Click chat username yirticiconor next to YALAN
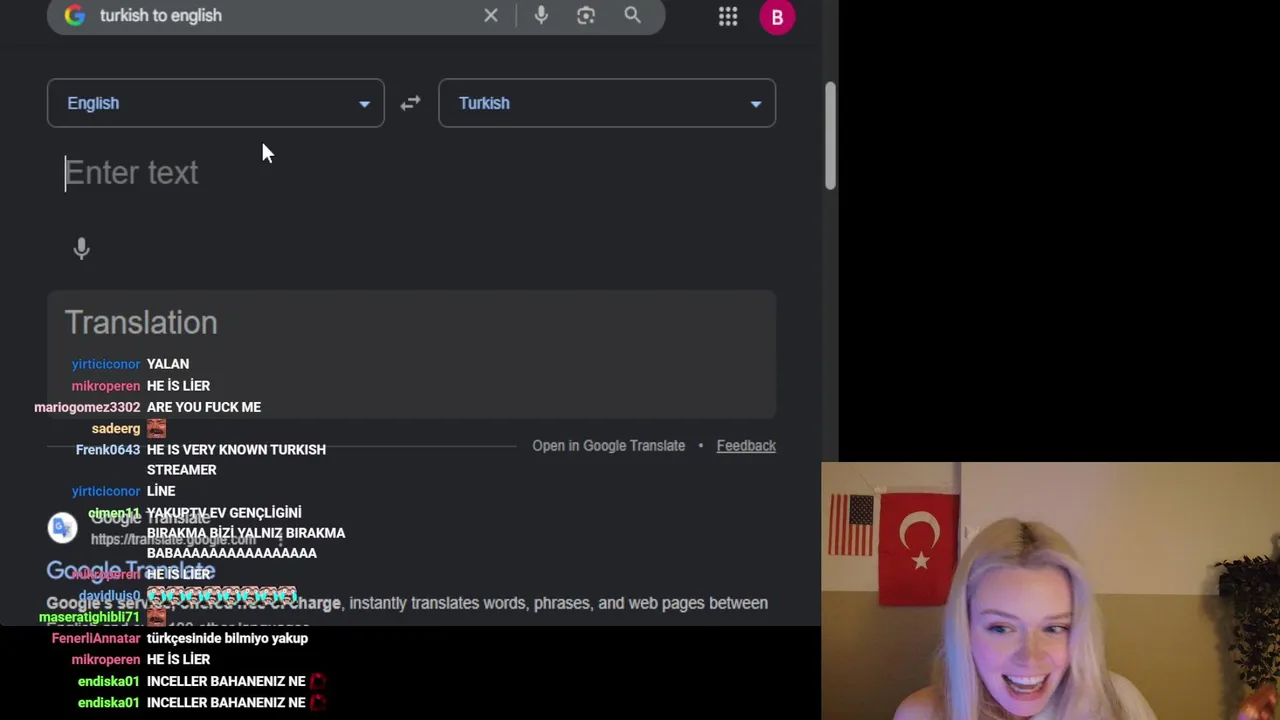The height and width of the screenshot is (720, 1280). coord(106,364)
